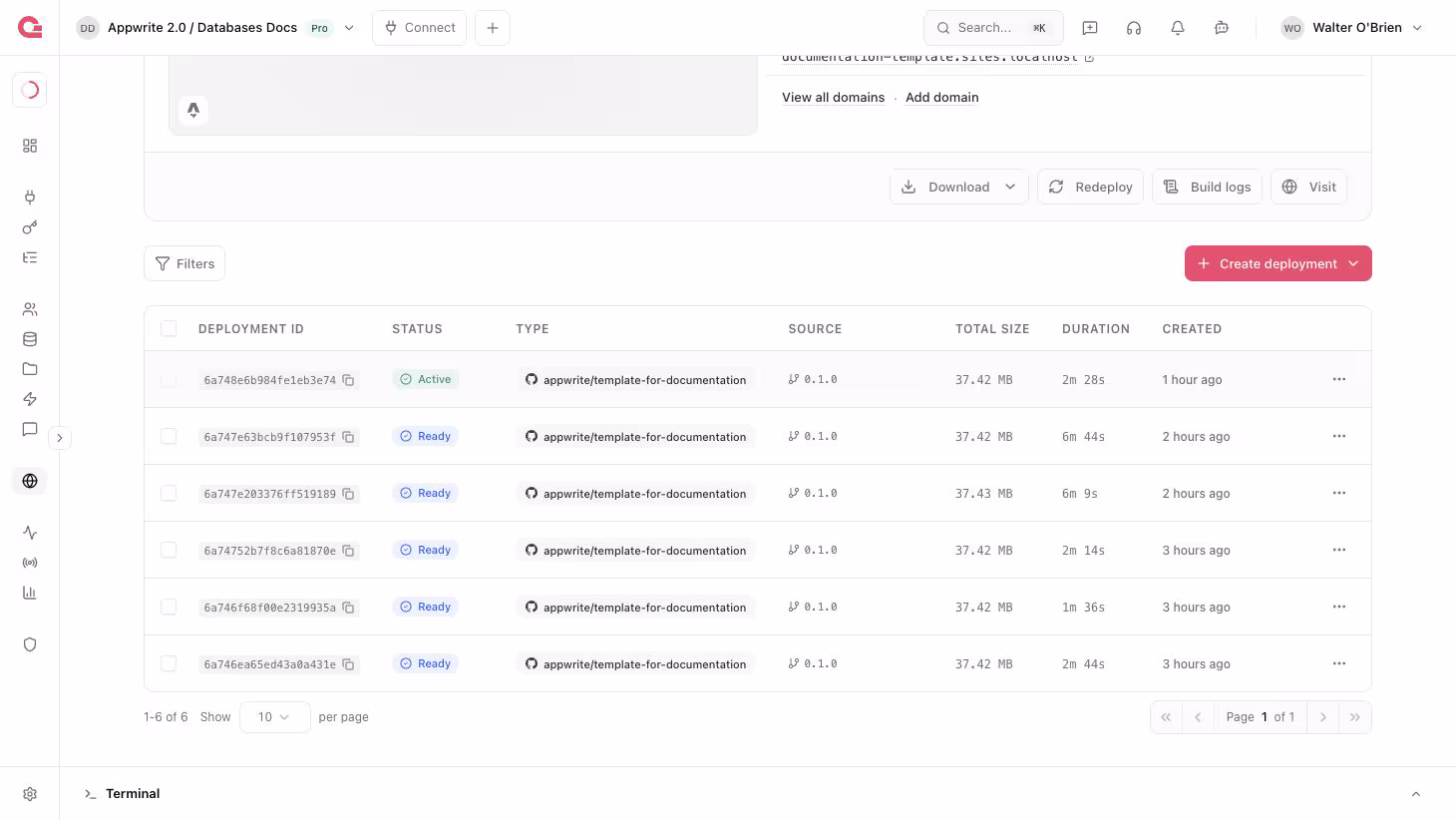Copy deployment ID 6a748e6b984fe1eb3e74

click(x=348, y=380)
